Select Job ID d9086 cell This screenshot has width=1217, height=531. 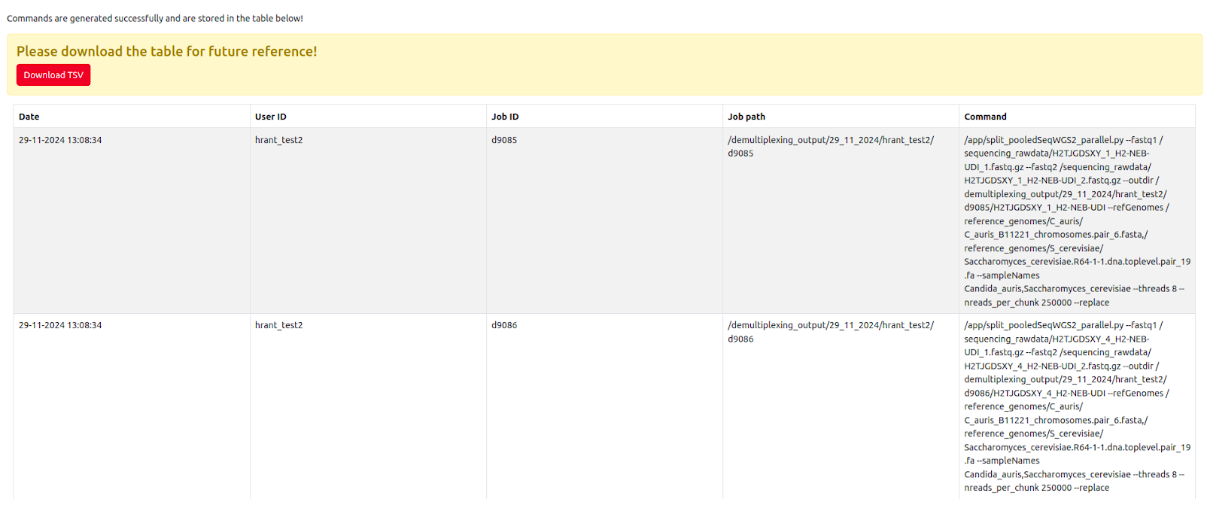504,325
